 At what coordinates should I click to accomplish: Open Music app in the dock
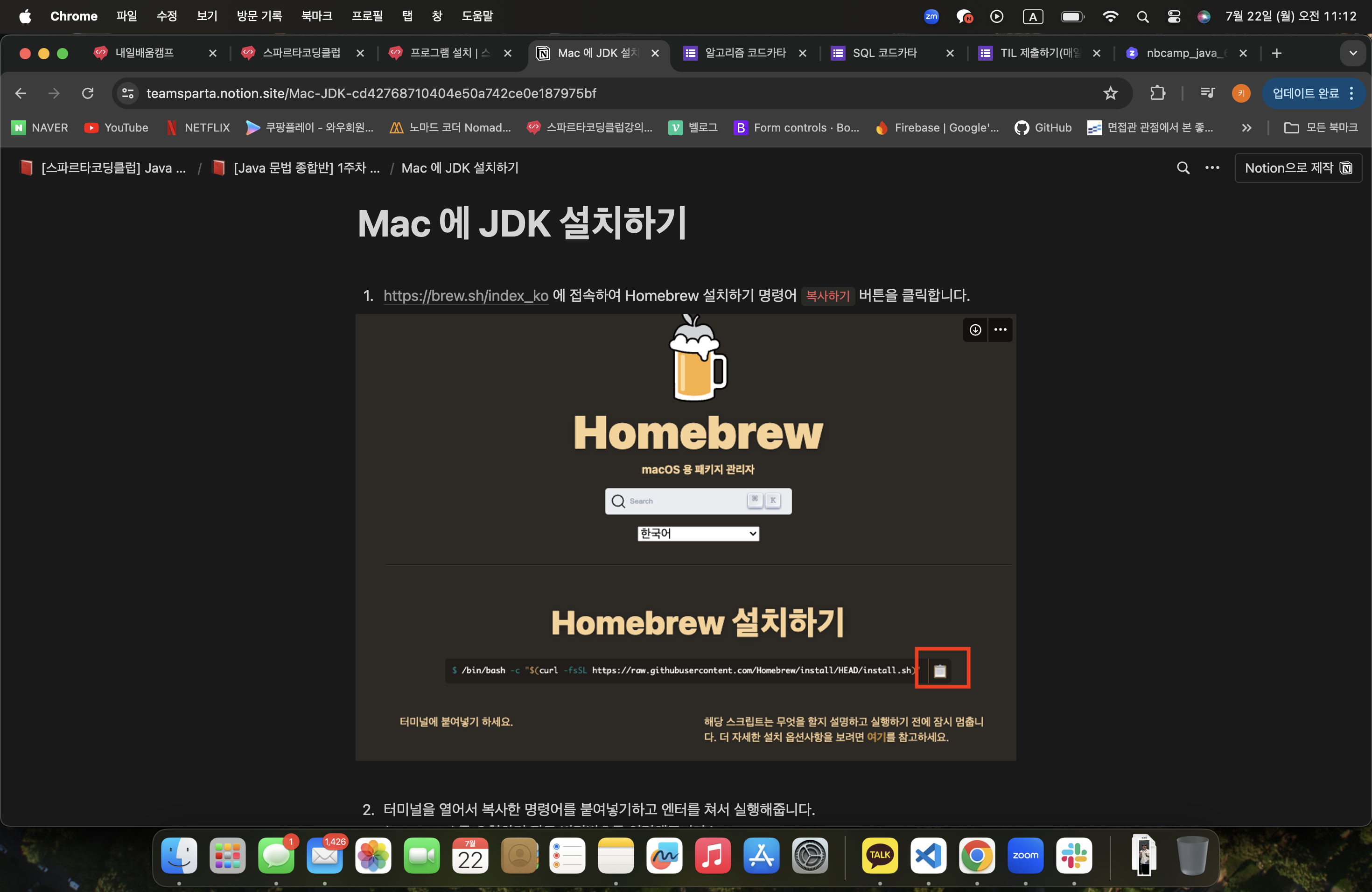point(713,855)
